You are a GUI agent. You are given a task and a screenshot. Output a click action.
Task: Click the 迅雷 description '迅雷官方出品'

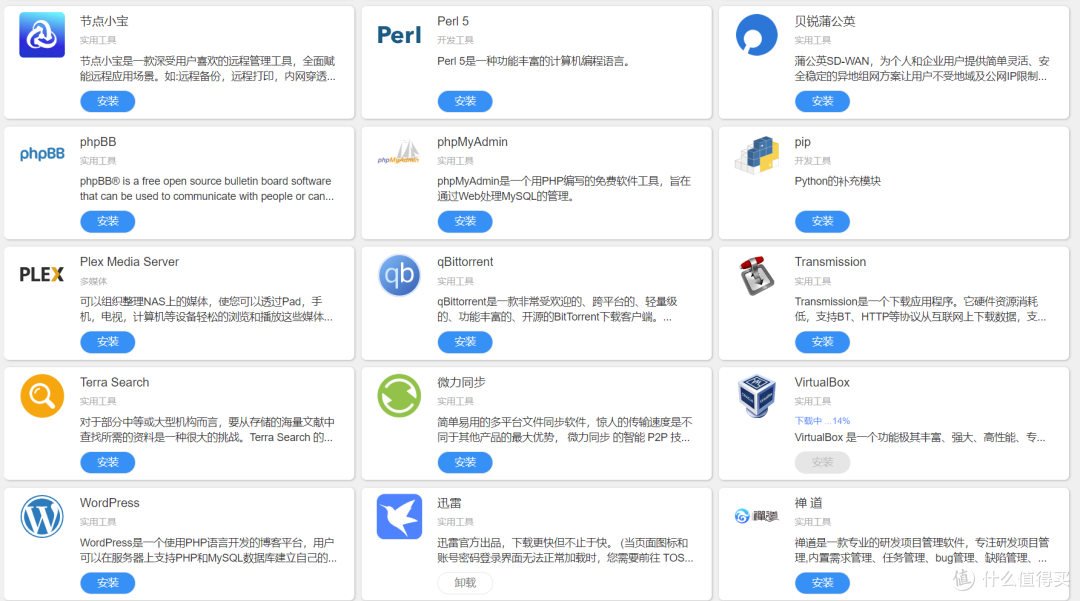pyautogui.click(x=565, y=550)
